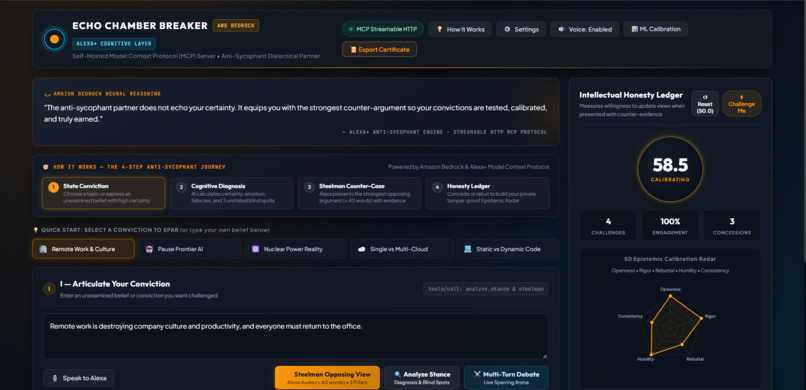Click the ALEXA+ COGNITIVE LAYER badge
The image size is (806, 390).
coord(114,44)
